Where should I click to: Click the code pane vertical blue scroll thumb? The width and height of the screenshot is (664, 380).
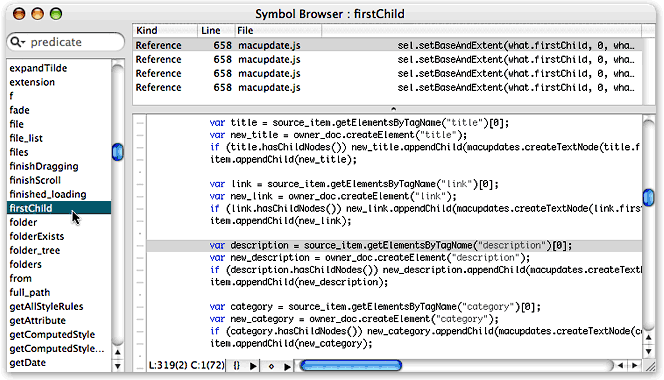pos(648,197)
